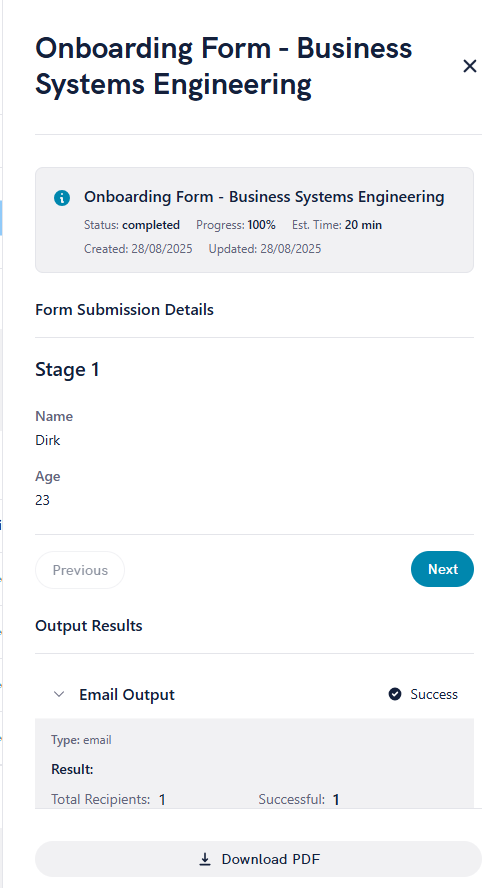Click the Total Recipients count
Image resolution: width=502 pixels, height=888 pixels.
[x=162, y=800]
